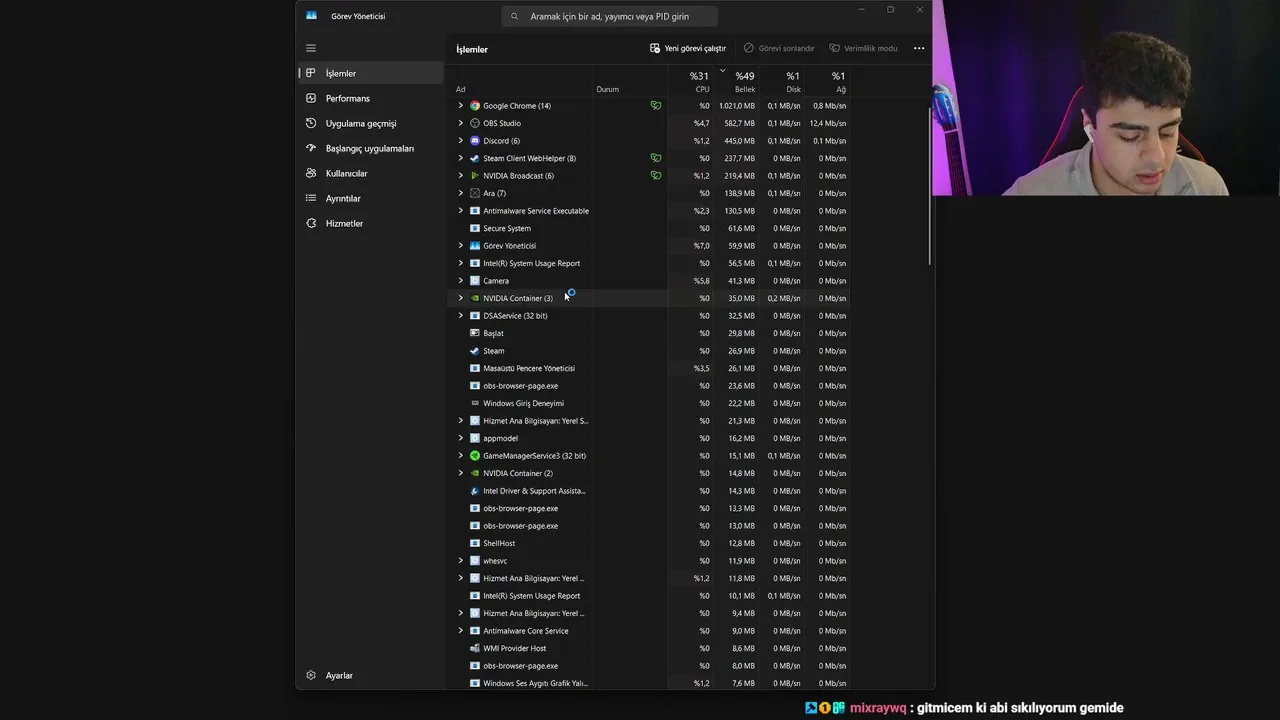Expand the NVIDIA Container (2) group
The height and width of the screenshot is (720, 1280).
tap(461, 473)
